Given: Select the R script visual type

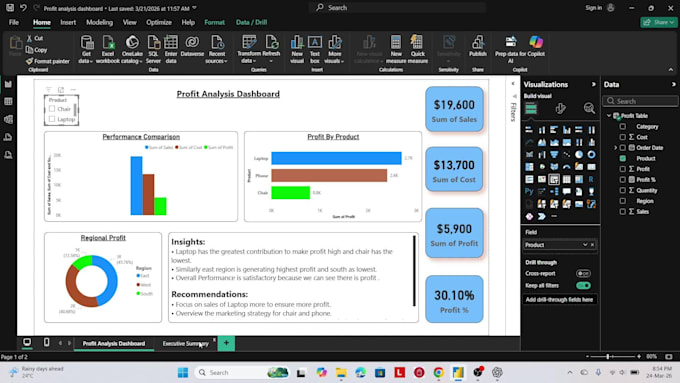Looking at the screenshot, I should point(591,179).
